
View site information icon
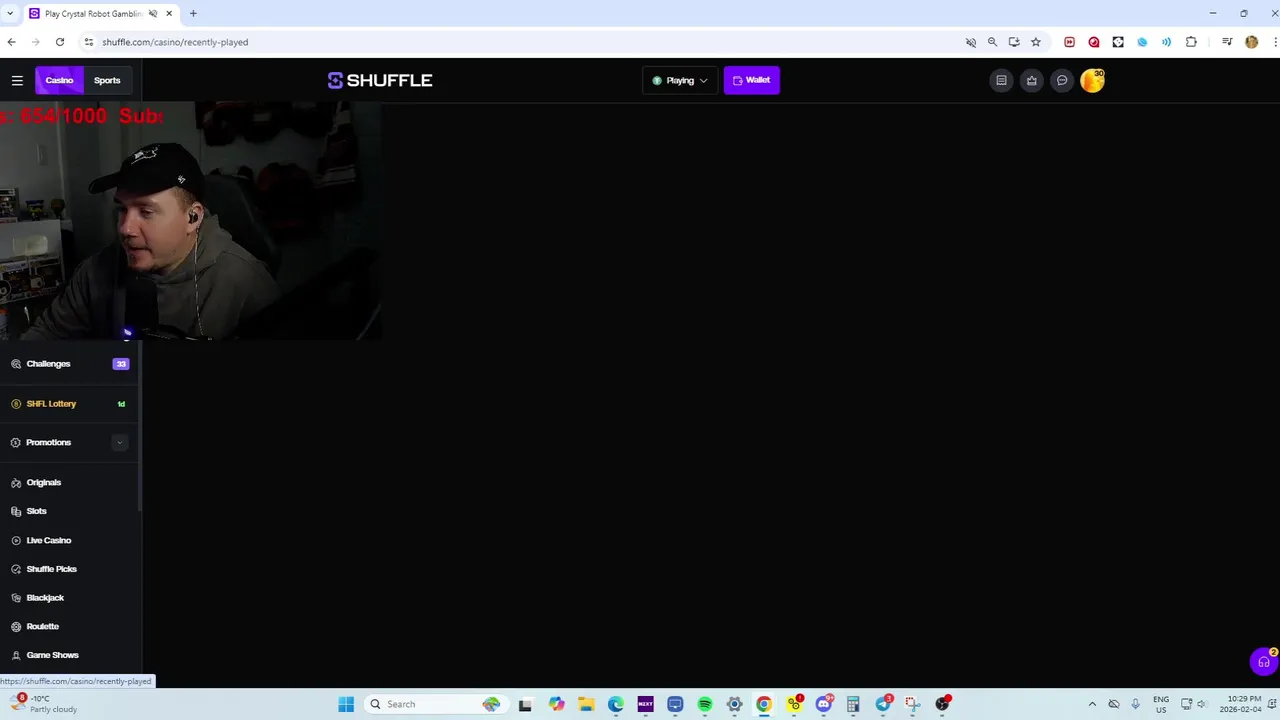pos(89,42)
